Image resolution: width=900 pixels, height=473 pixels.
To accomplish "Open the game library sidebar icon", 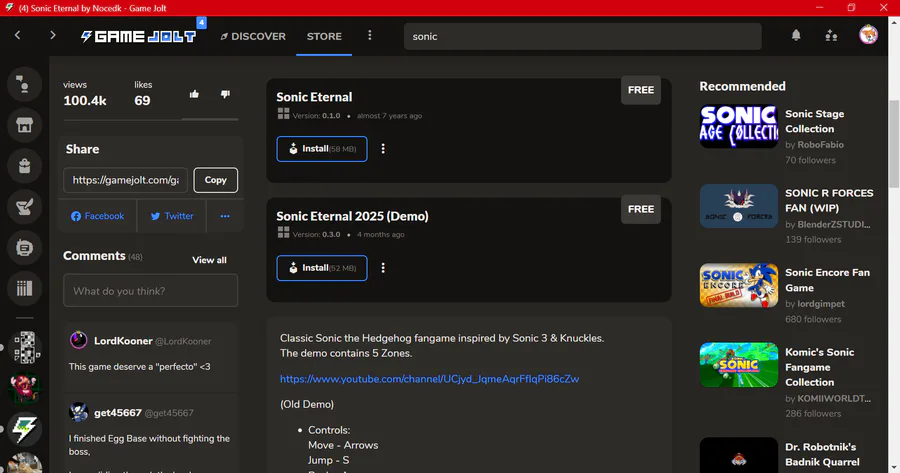I will (x=24, y=288).
